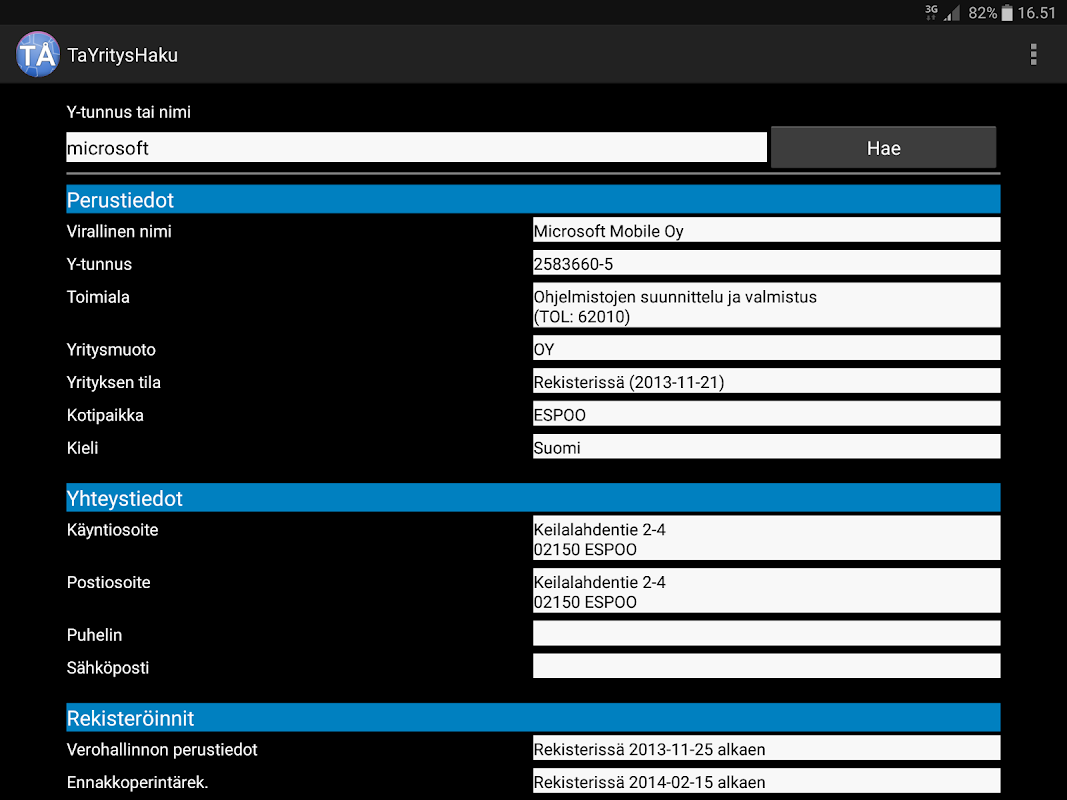Image resolution: width=1067 pixels, height=800 pixels.
Task: Tap the Toimiala field with TOL: 62010
Action: [766, 305]
